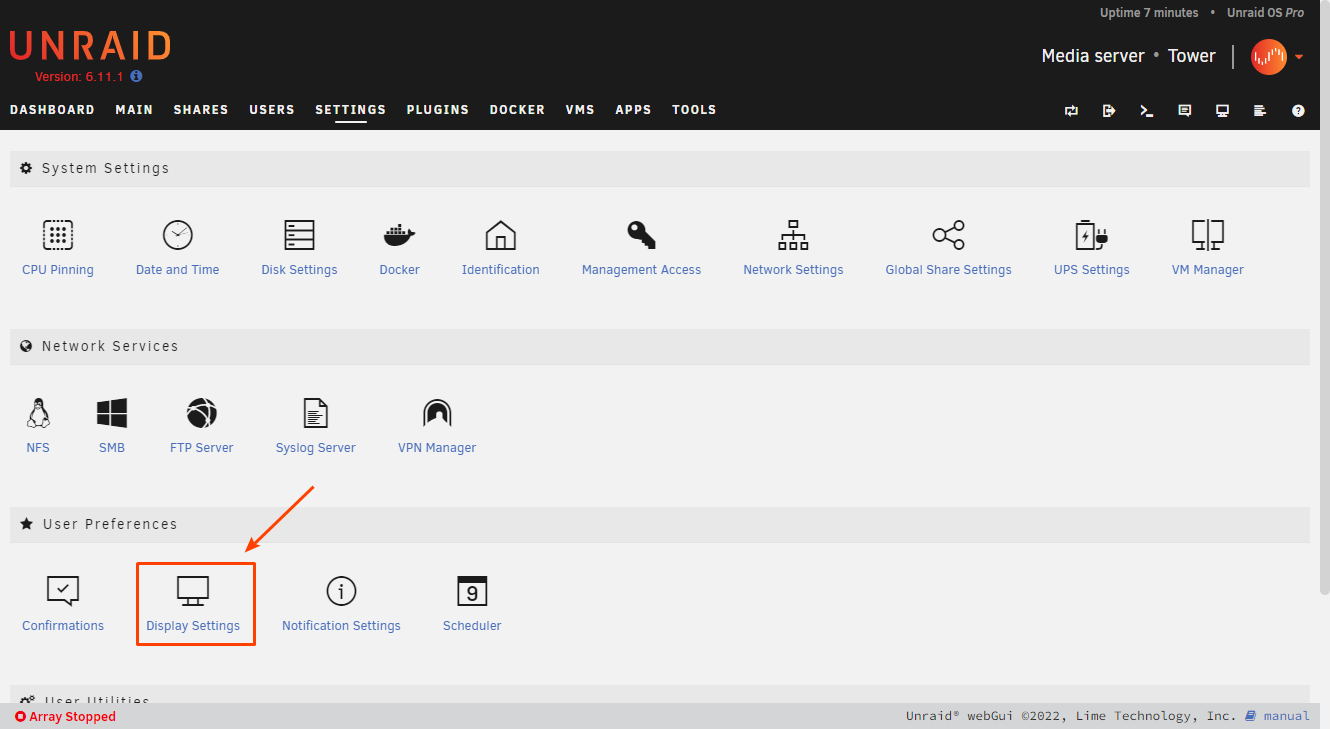Viewport: 1330px width, 729px height.
Task: Open Network Settings icon
Action: [793, 235]
